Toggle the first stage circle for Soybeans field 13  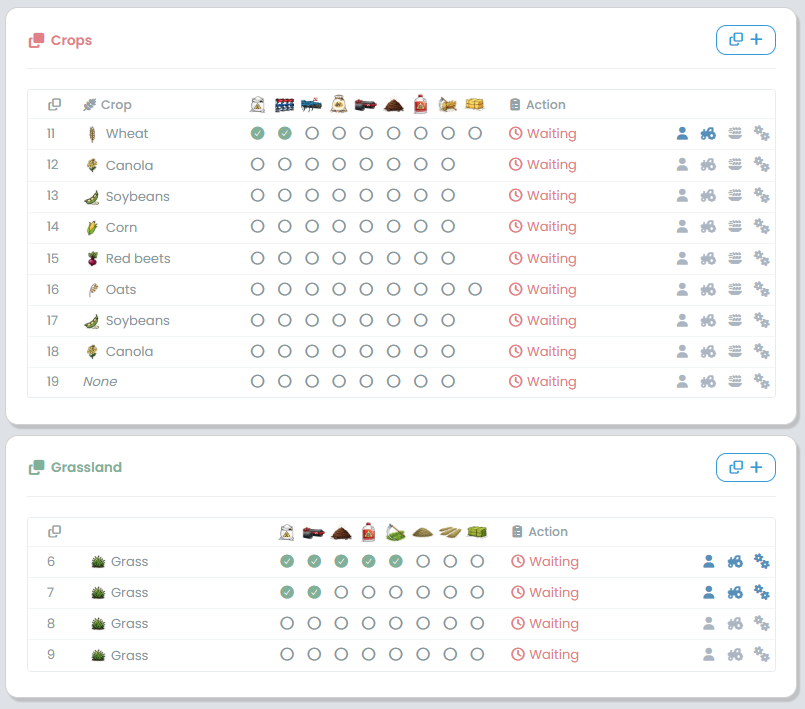(x=257, y=195)
